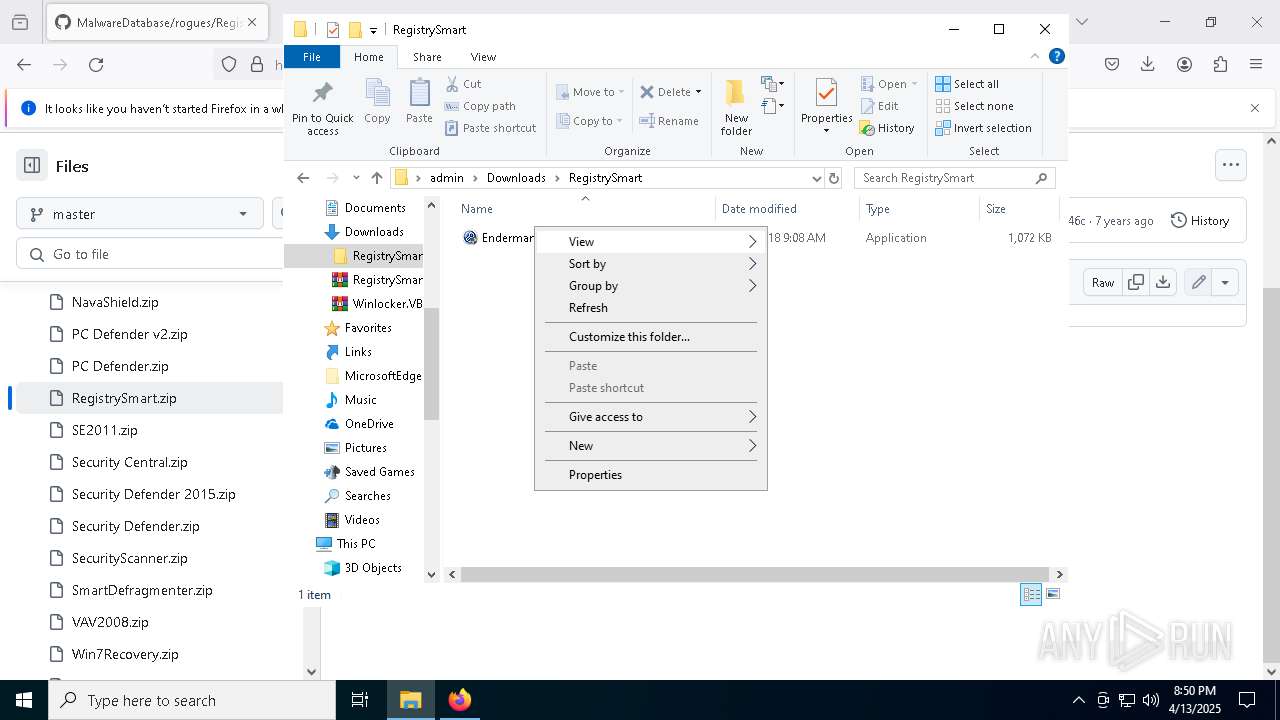
Task: Switch to the Large icons view in the status bar
Action: pyautogui.click(x=1052, y=594)
